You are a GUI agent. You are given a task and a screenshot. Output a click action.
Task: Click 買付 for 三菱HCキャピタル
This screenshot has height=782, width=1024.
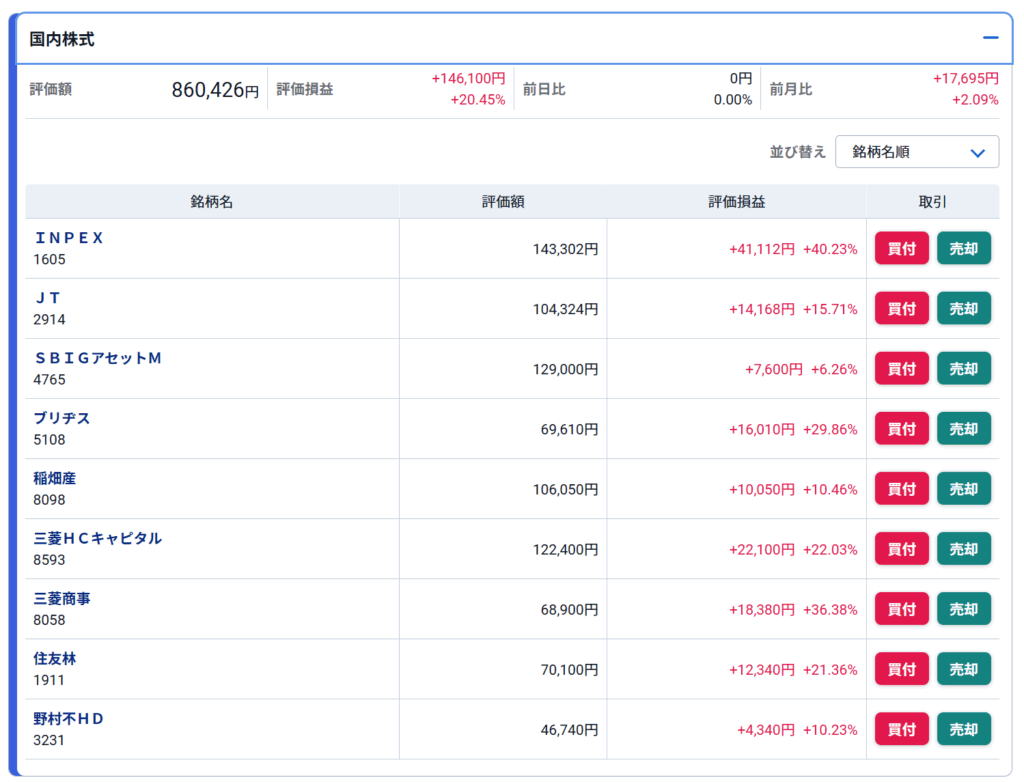901,549
